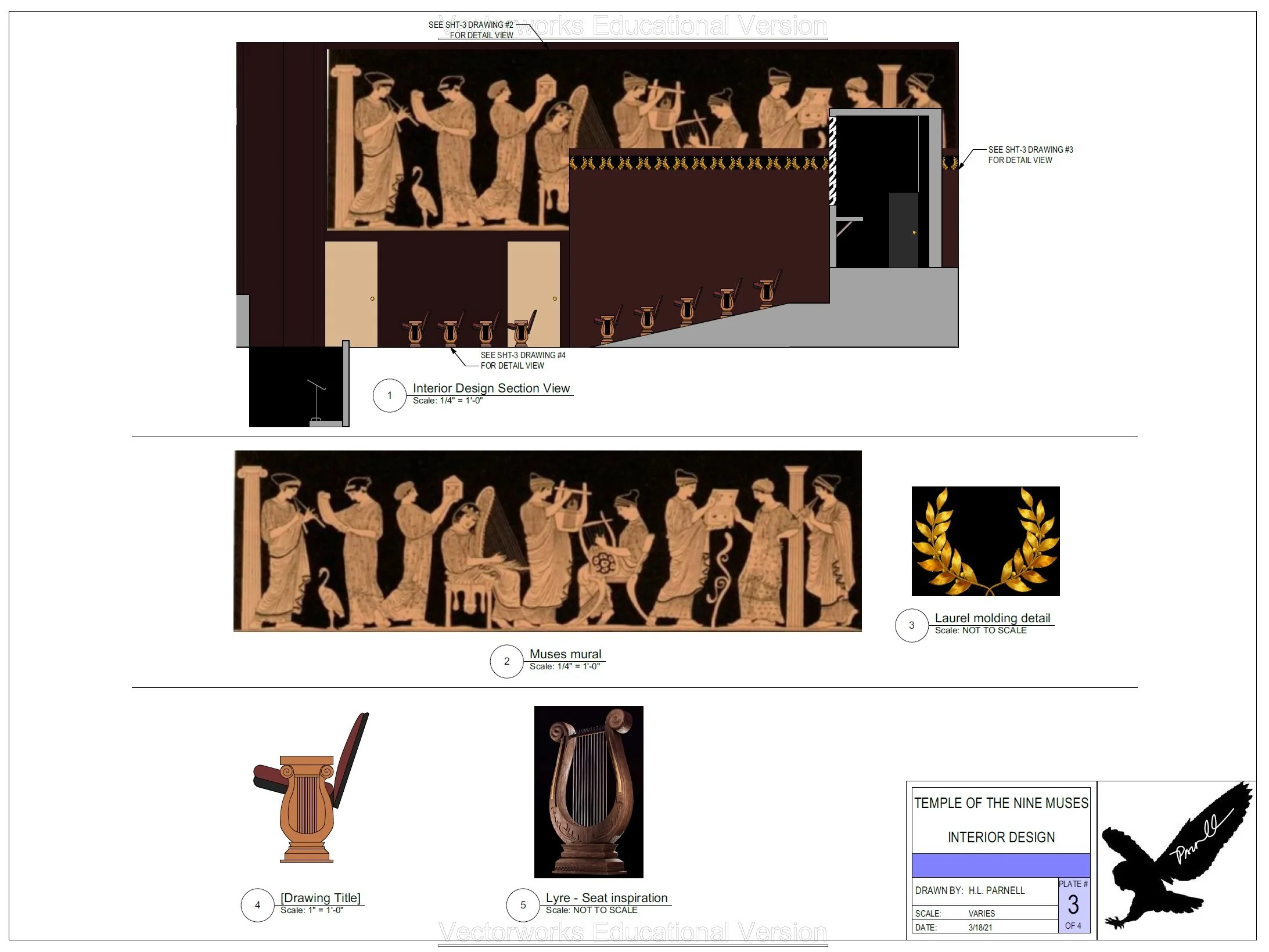This screenshot has width=1269, height=952.
Task: Click 'SEE SHT-3 DRAWING #3' callout note
Action: [1030, 155]
